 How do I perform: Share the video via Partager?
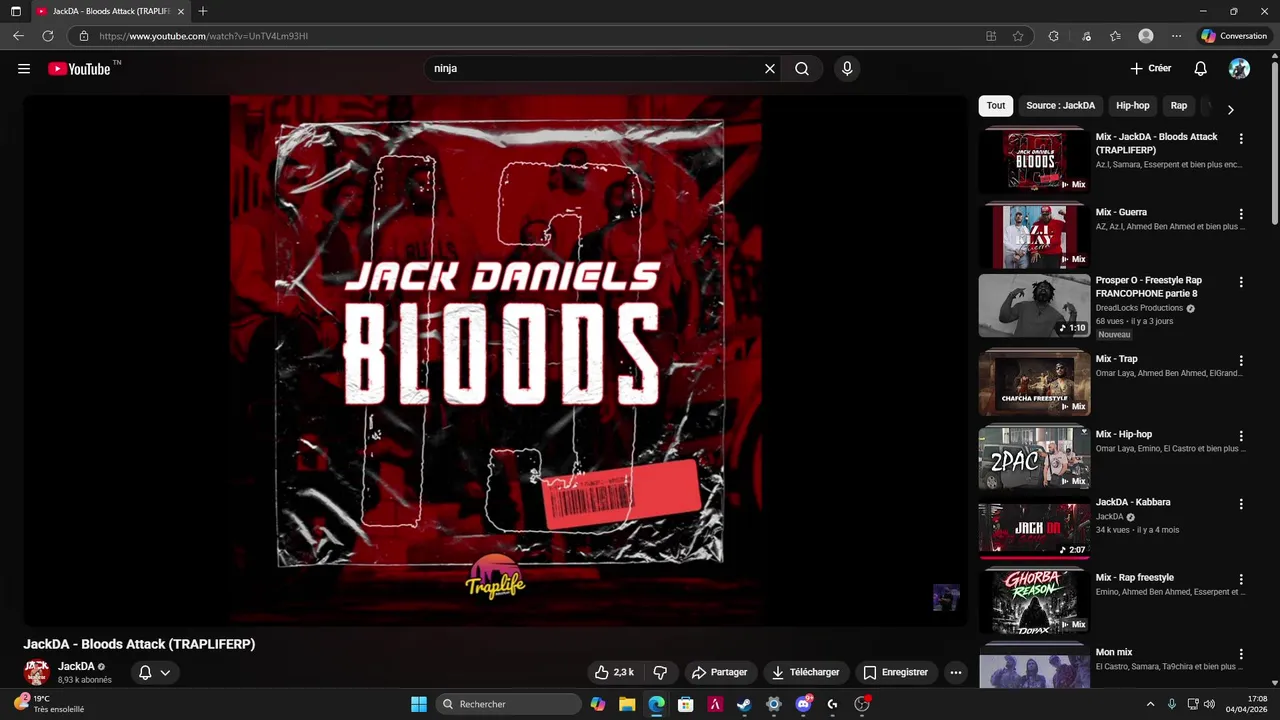(x=720, y=672)
